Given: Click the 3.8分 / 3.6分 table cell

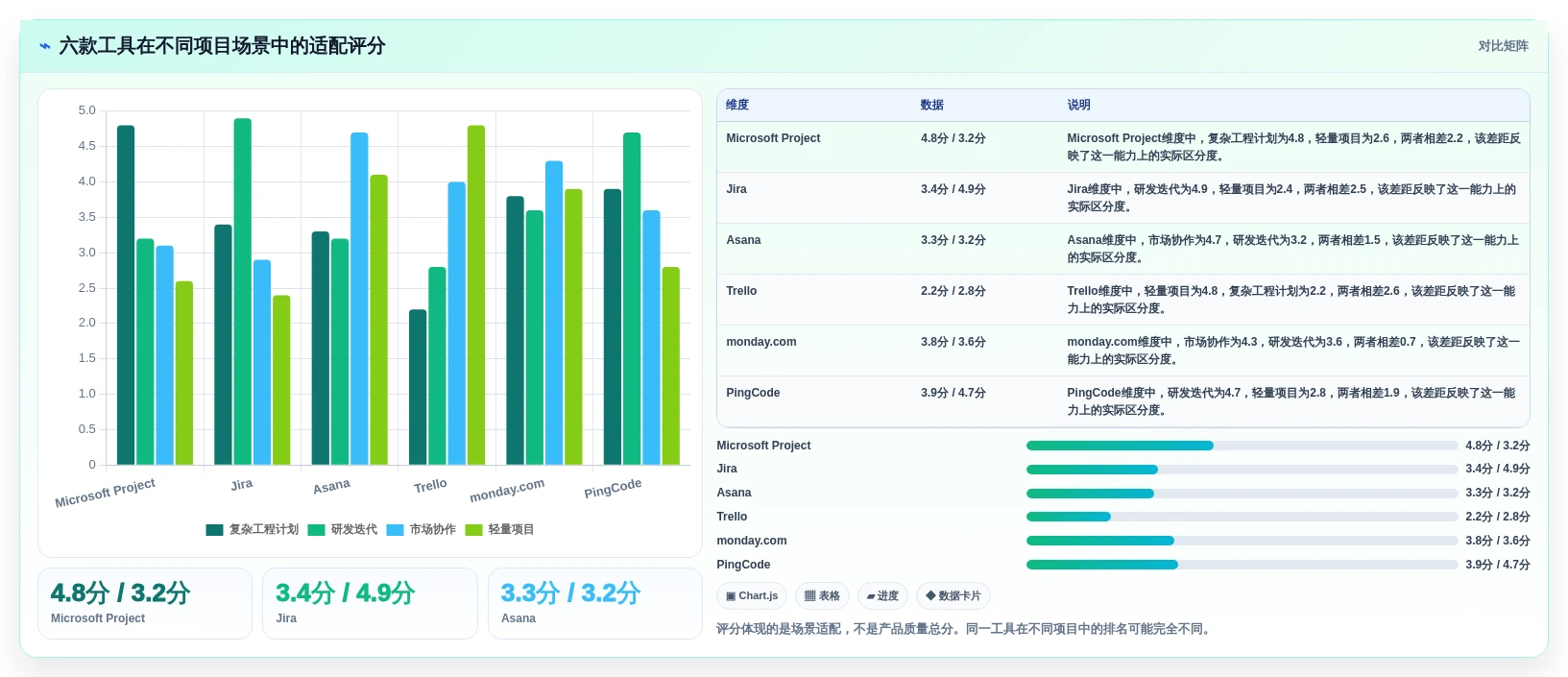Looking at the screenshot, I should click(953, 342).
